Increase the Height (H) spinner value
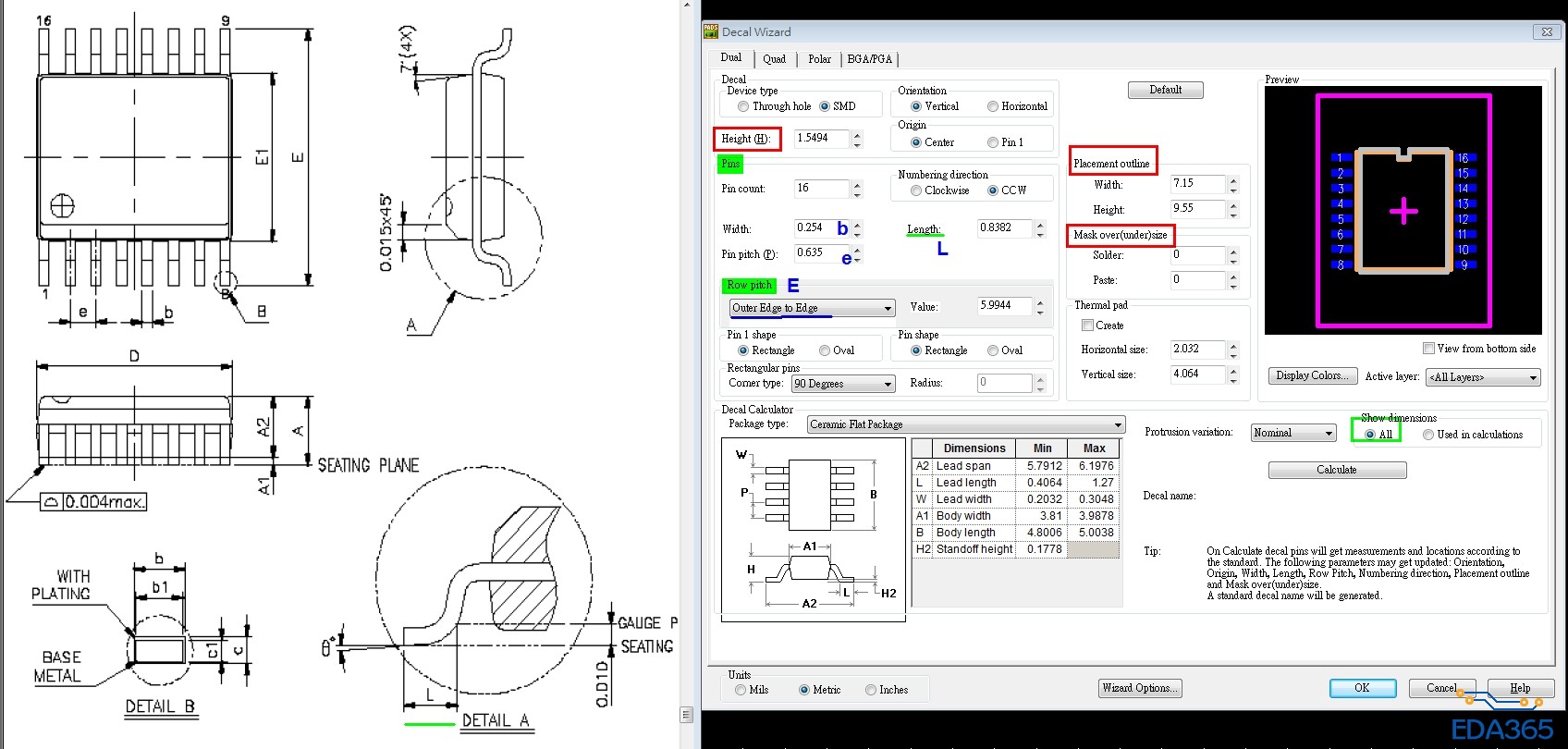This screenshot has height=749, width=1568. [x=857, y=134]
